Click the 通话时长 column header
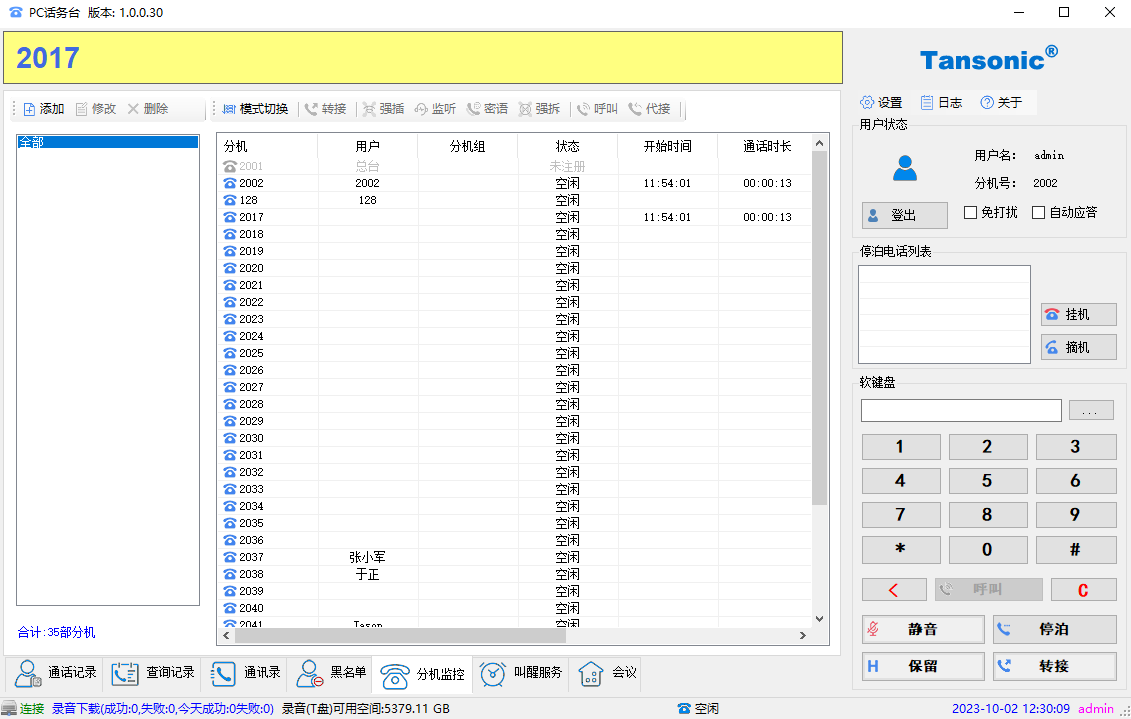Viewport: 1131px width, 719px height. (767, 146)
